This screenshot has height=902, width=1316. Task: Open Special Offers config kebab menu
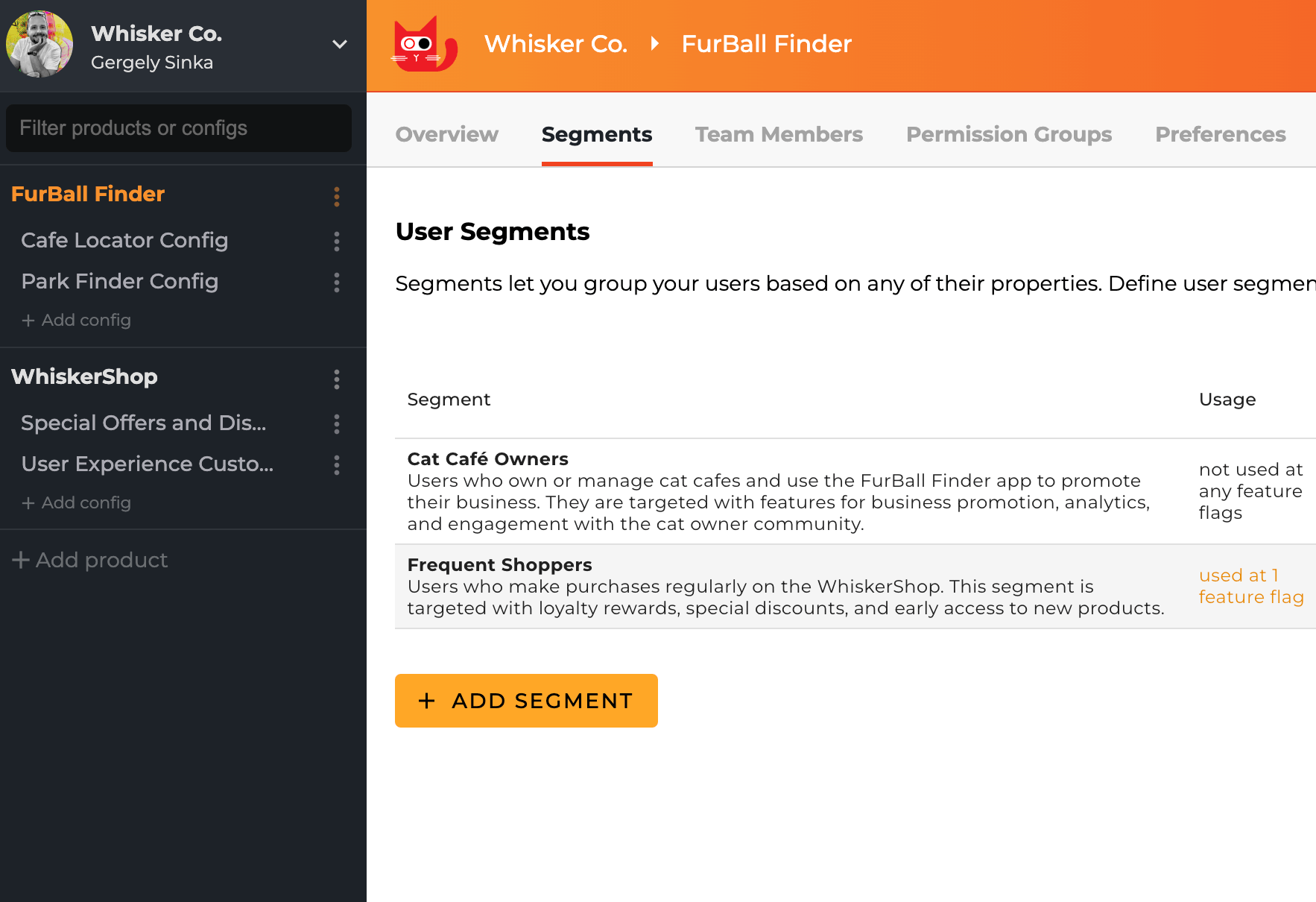click(x=337, y=423)
